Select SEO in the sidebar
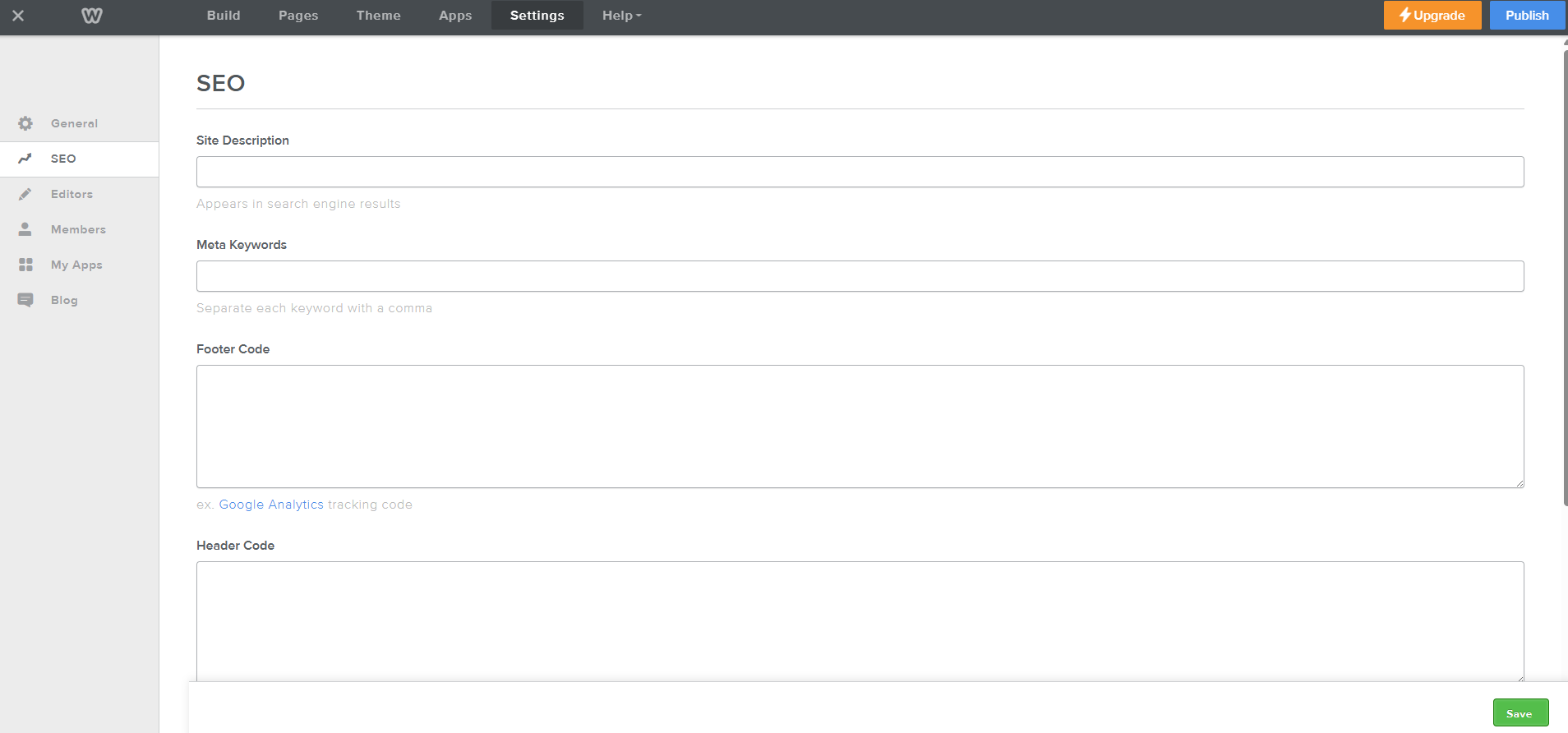The width and height of the screenshot is (1568, 733). [79, 159]
